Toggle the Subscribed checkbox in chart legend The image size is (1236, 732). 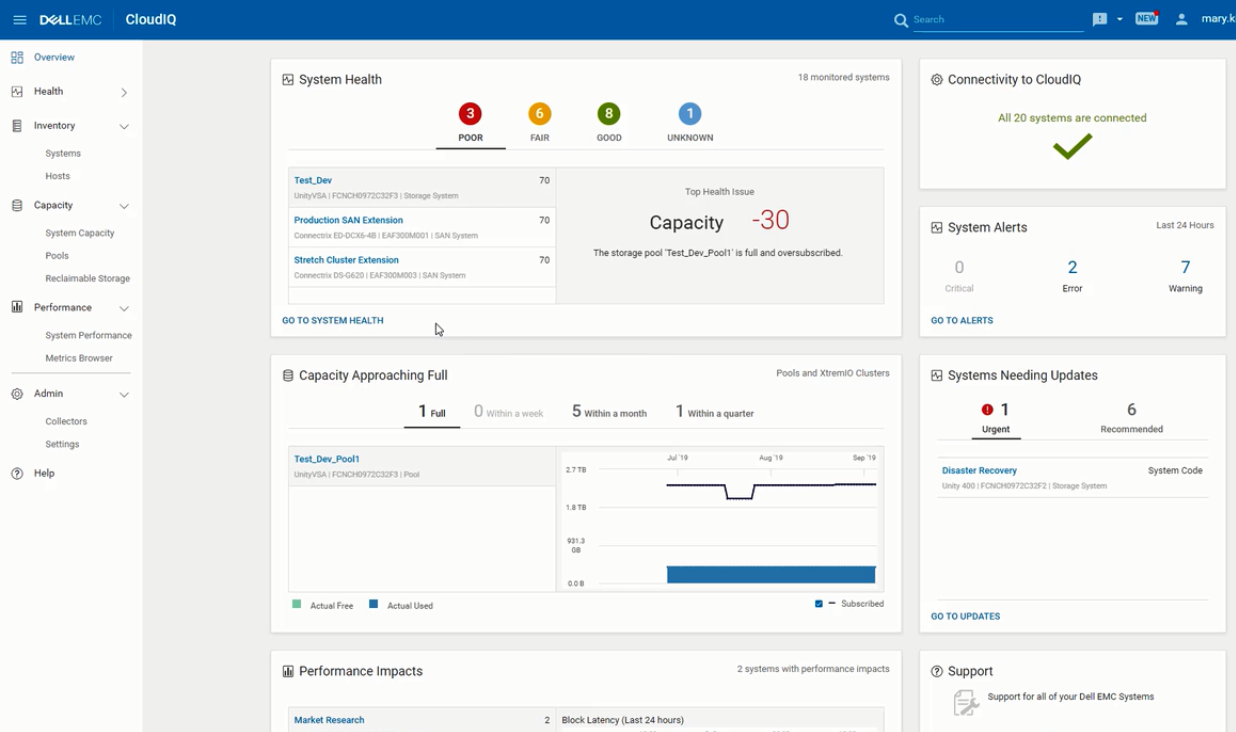pos(819,604)
